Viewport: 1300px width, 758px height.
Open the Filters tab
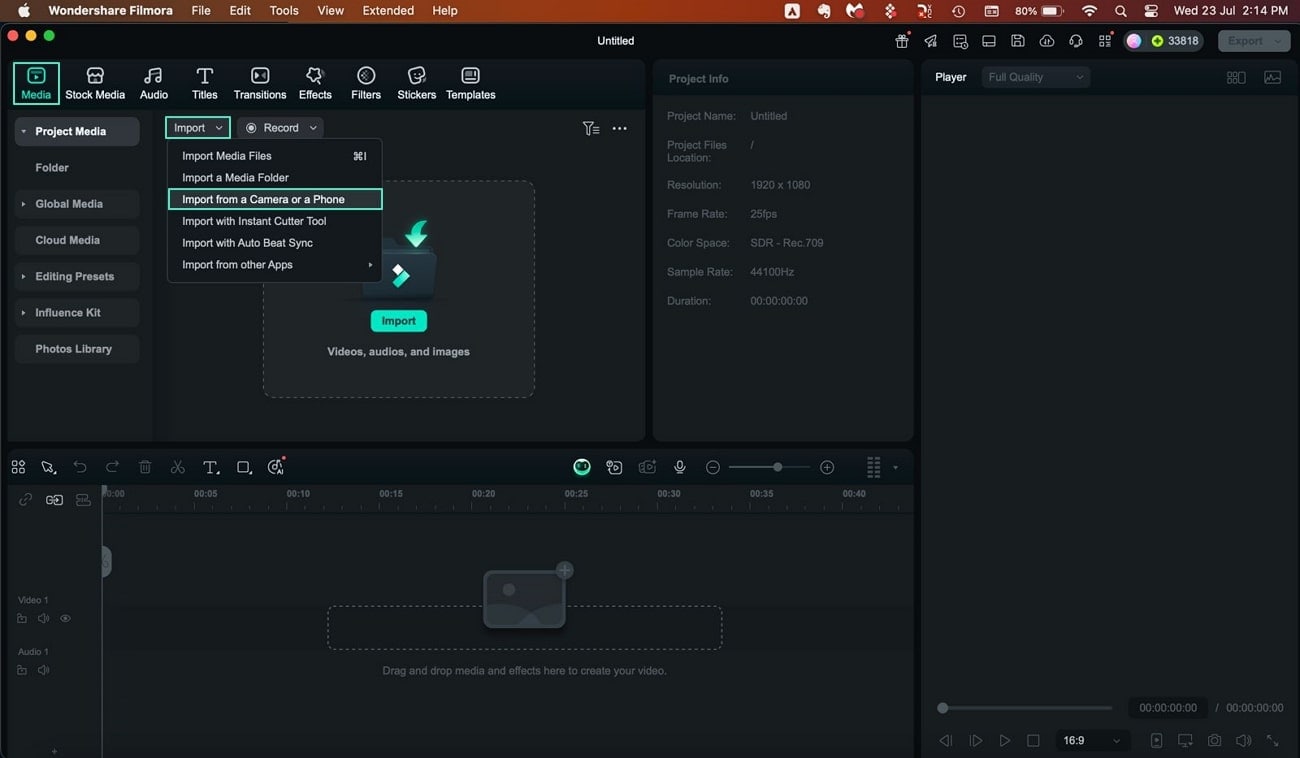click(366, 84)
